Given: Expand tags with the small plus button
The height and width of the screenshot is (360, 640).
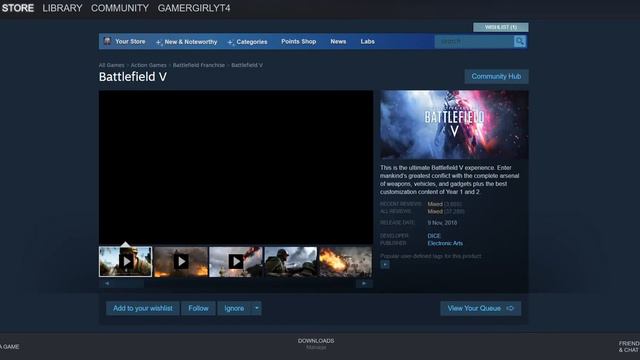Looking at the screenshot, I should (384, 264).
